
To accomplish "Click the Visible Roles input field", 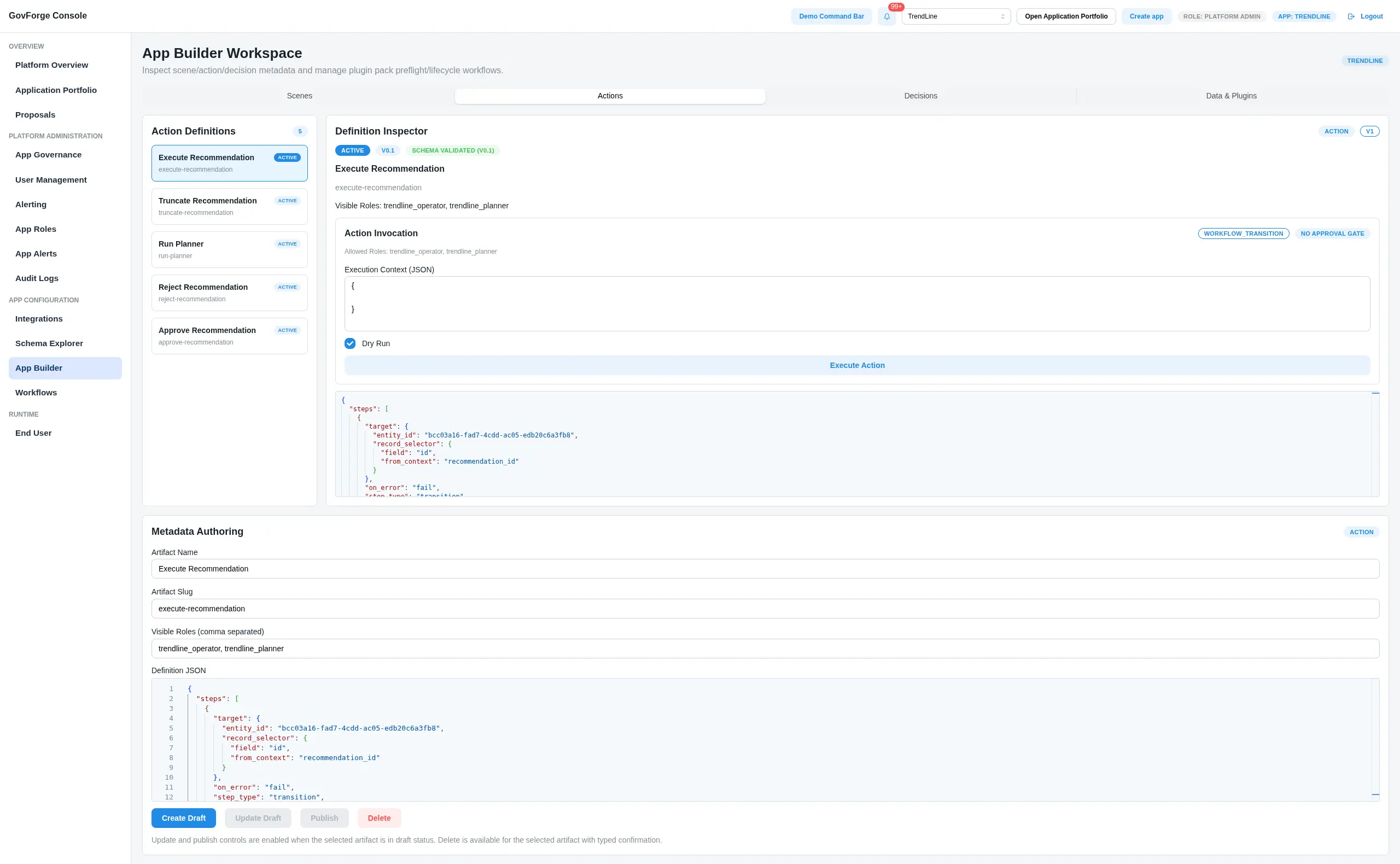I will click(765, 649).
